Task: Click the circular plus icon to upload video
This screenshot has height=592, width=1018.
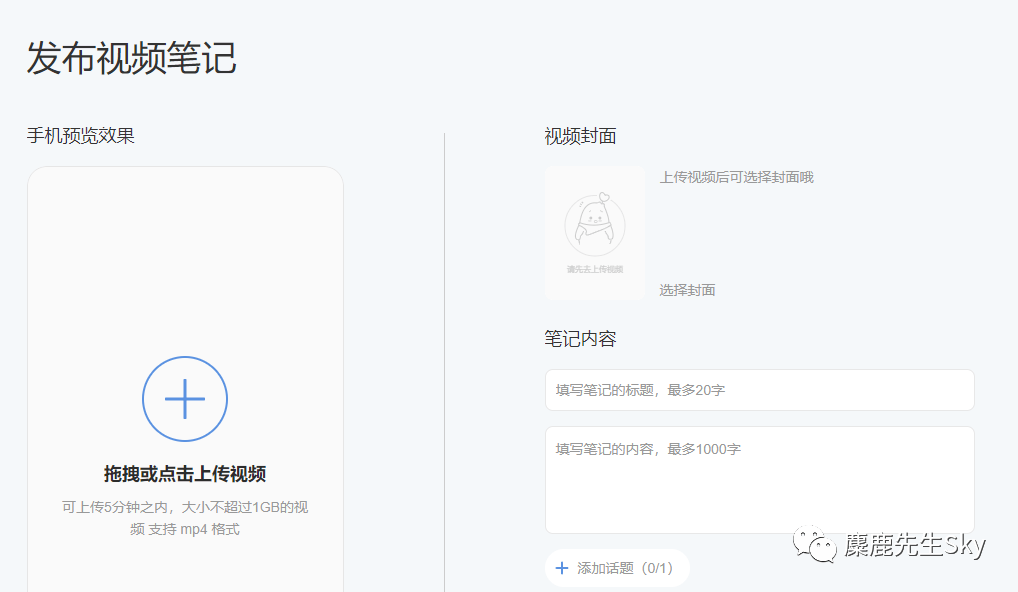Action: pos(184,398)
